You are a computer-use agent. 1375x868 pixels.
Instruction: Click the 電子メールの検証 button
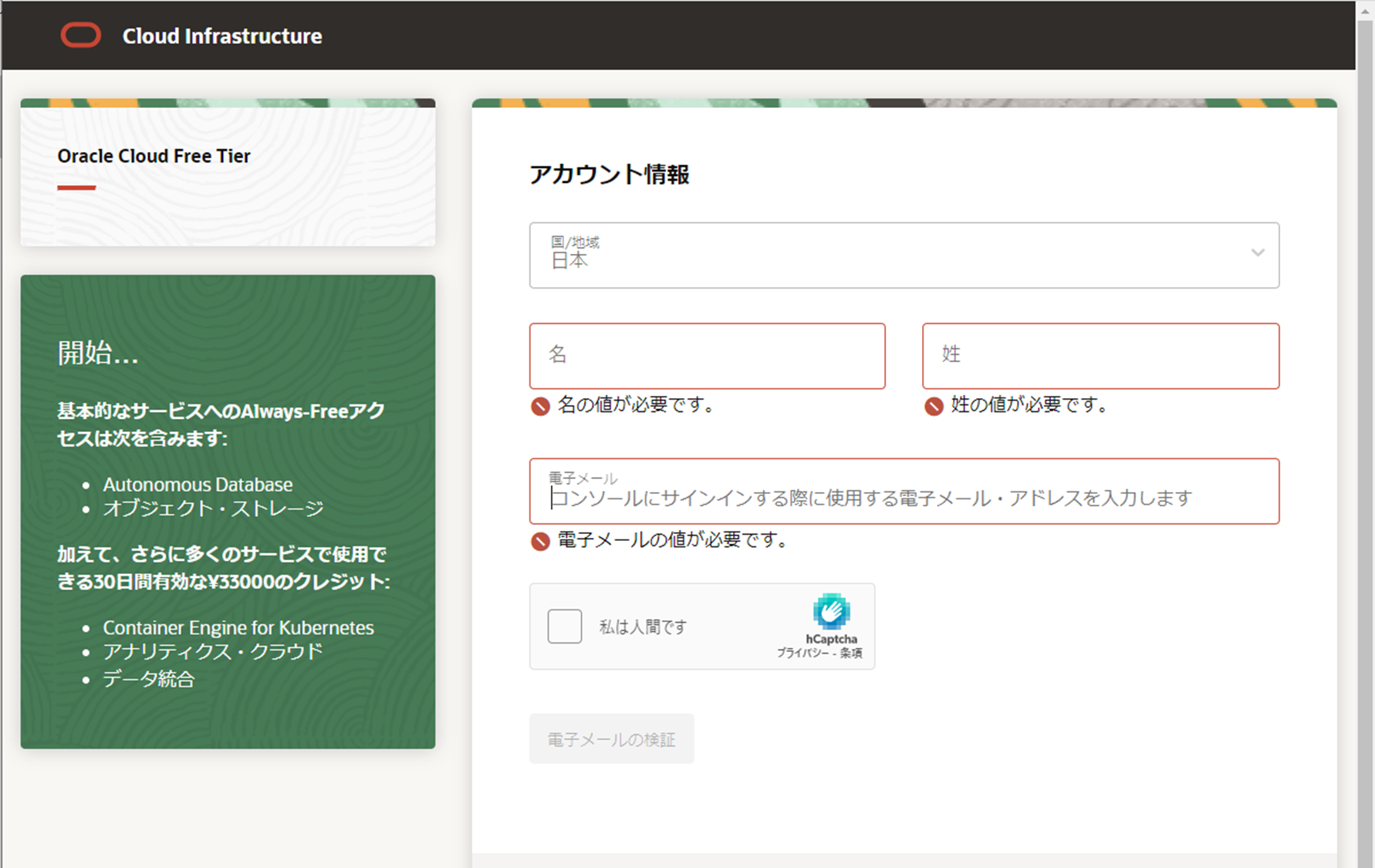coord(611,739)
